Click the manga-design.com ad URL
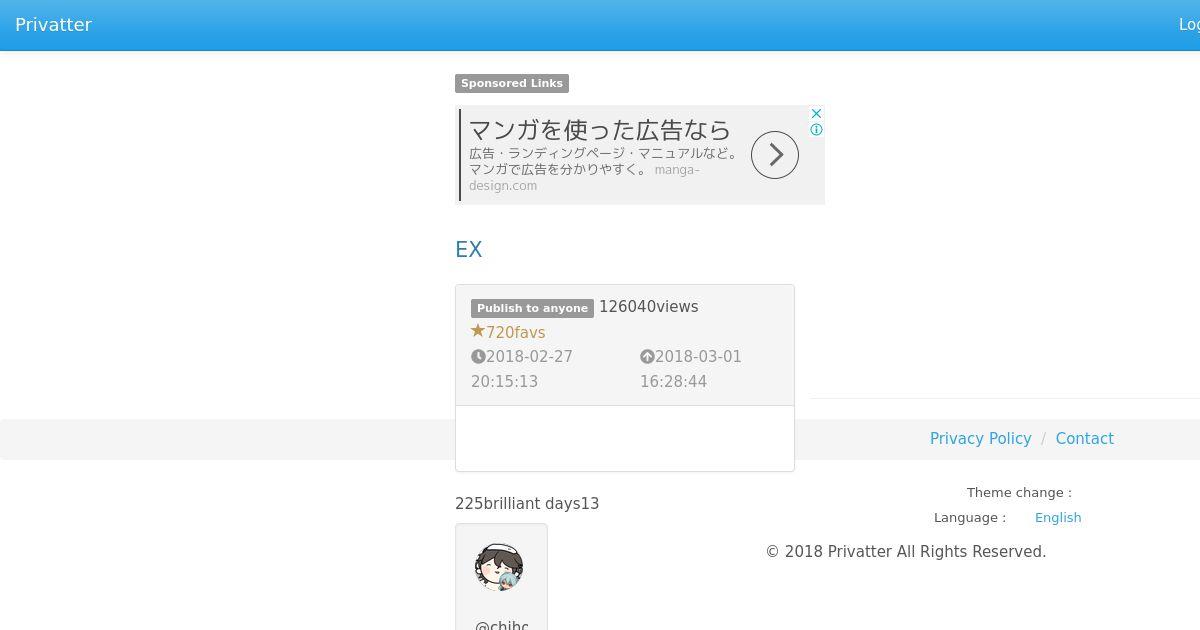 click(x=584, y=178)
